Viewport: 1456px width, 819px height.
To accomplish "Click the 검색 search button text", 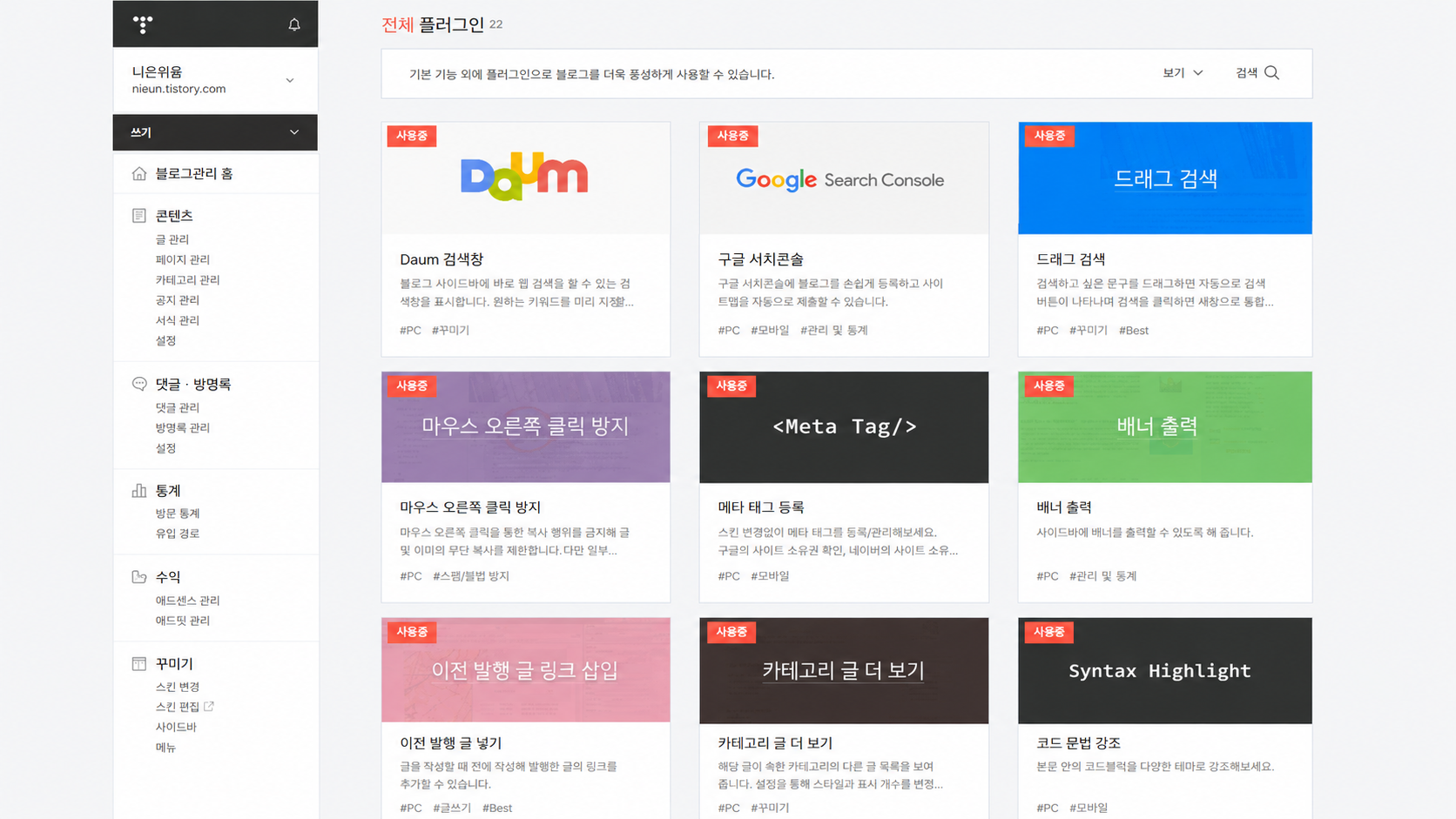I will [1246, 73].
